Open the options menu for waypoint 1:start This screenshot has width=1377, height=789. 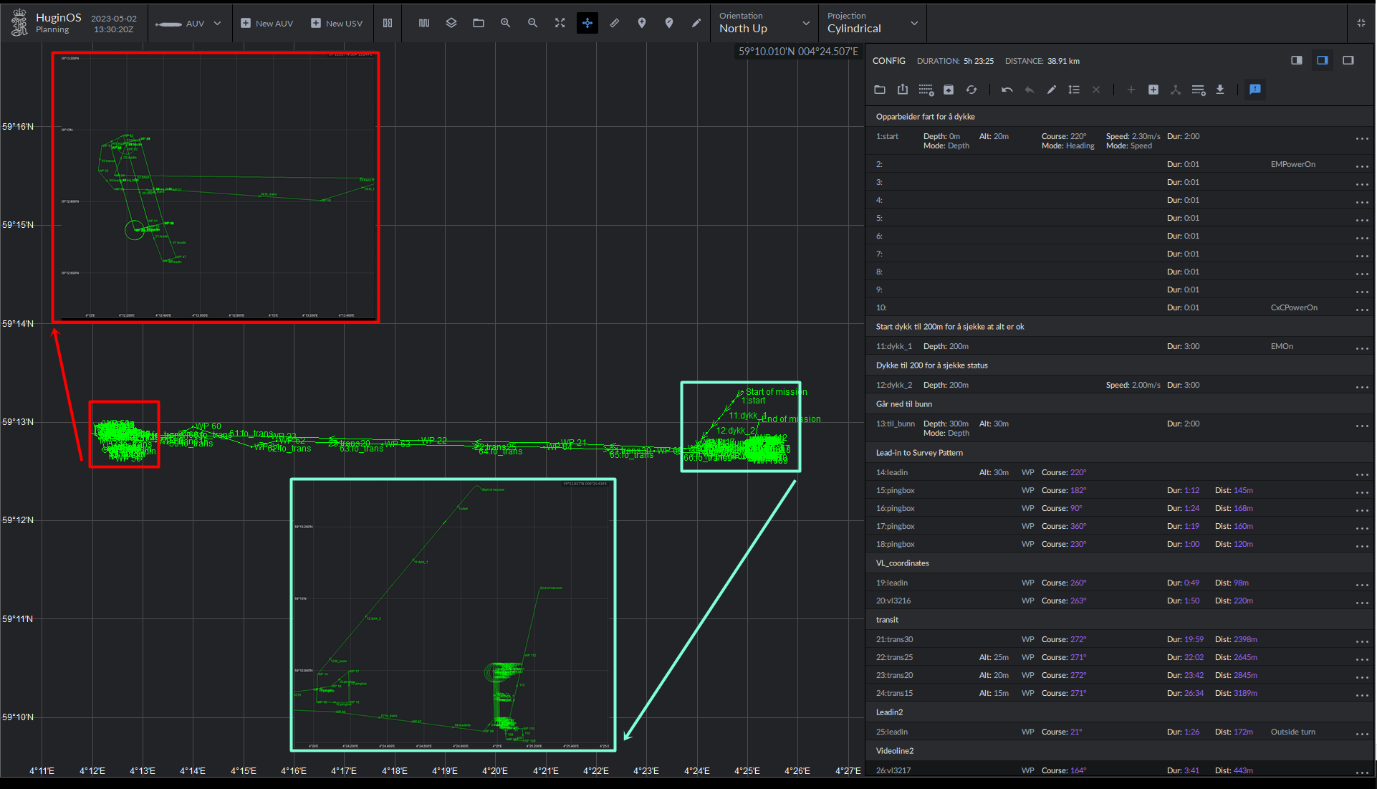pos(1361,140)
